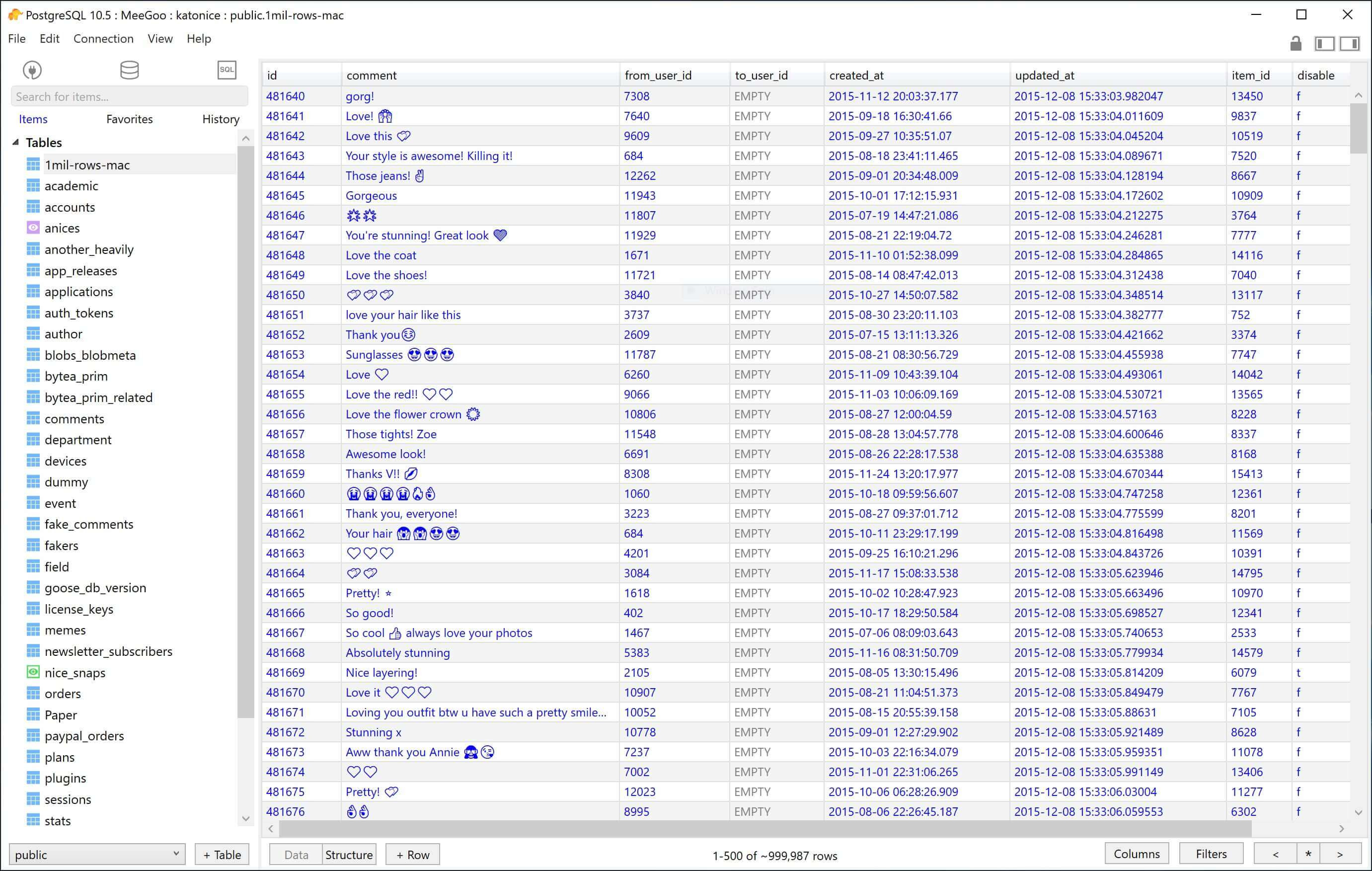Image resolution: width=1372 pixels, height=871 pixels.
Task: Open the database list icon
Action: 129,70
